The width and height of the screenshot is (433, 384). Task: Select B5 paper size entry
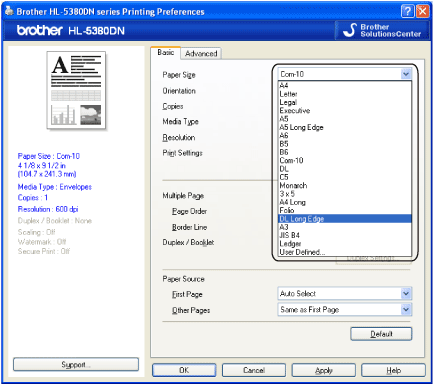tap(345, 144)
